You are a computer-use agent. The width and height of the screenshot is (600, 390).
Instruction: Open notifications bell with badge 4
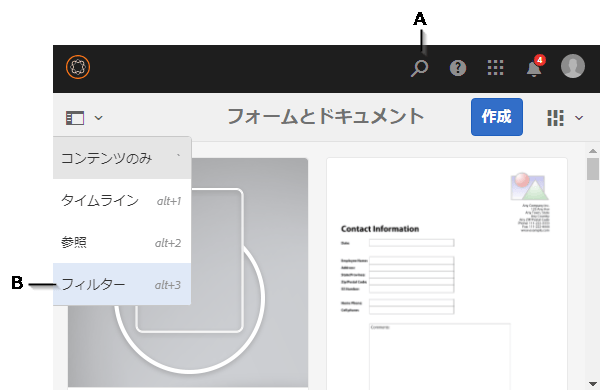(535, 67)
